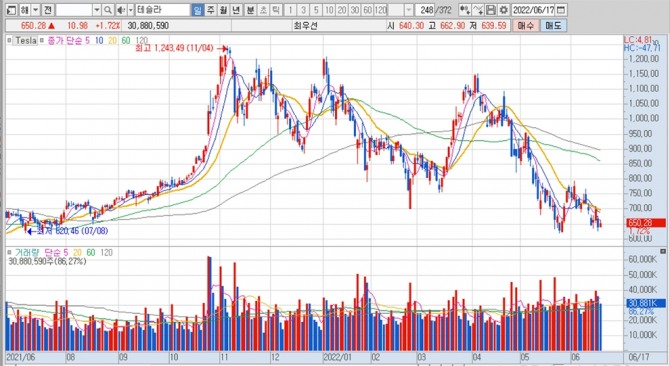670x366 pixels.
Task: Switch to the 월 monthly chart tab
Action: coord(223,10)
